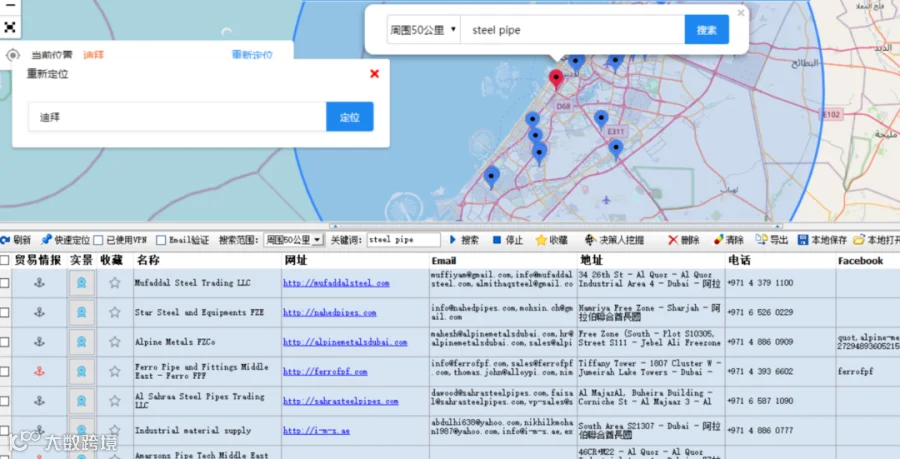Open i-m-s.ae website link

point(316,430)
